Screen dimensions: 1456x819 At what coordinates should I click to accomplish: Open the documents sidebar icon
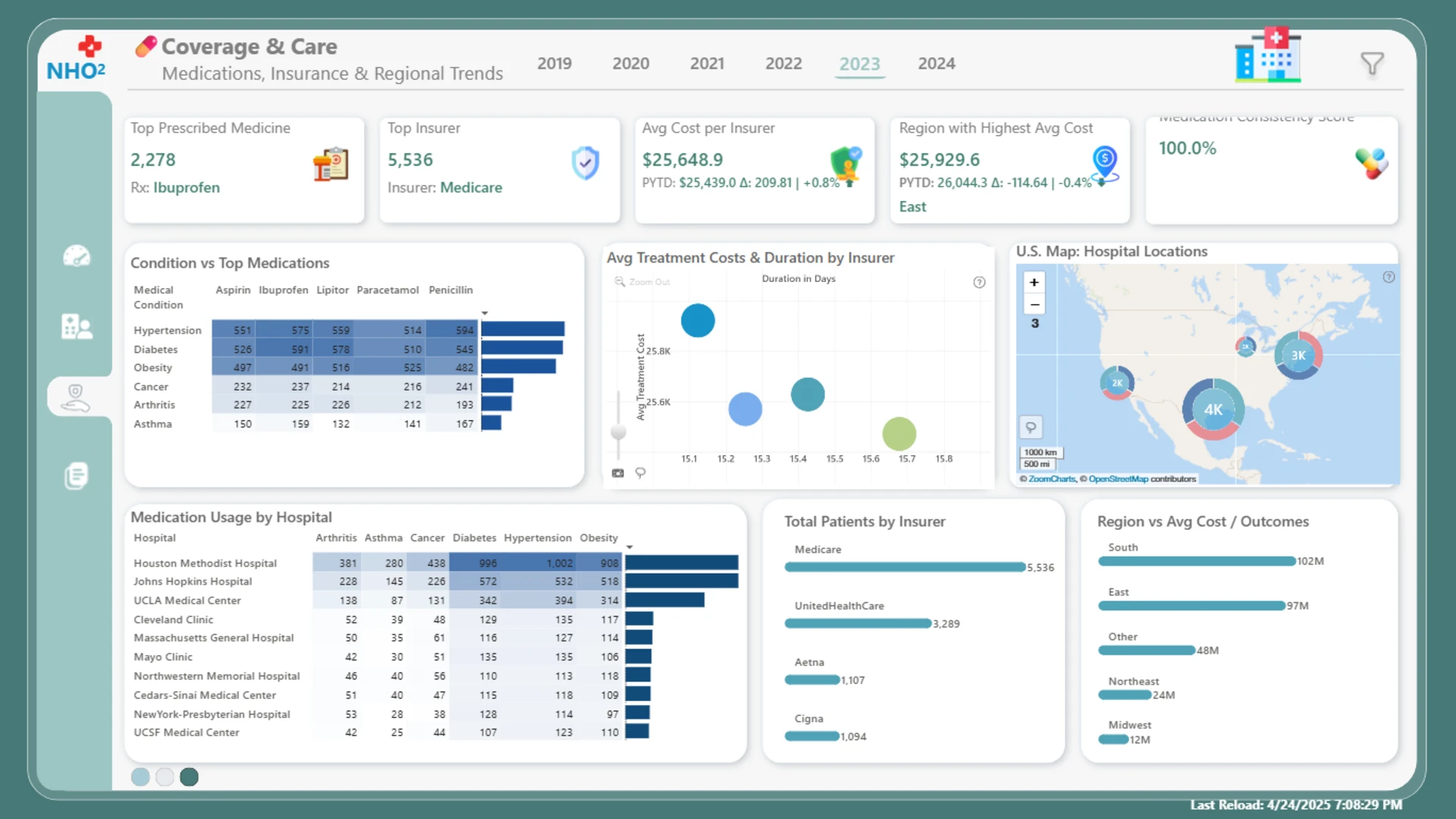pyautogui.click(x=76, y=475)
